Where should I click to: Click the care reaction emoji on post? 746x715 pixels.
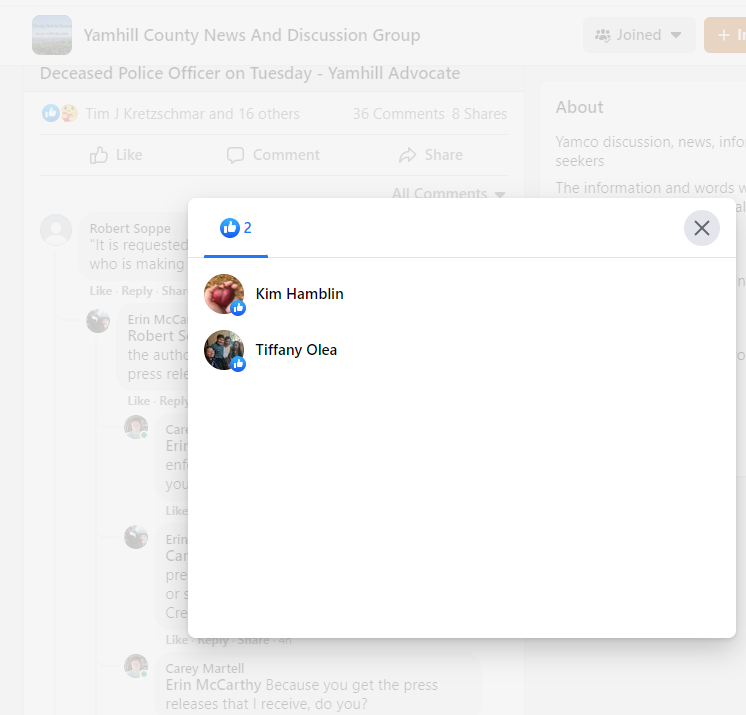(x=69, y=113)
